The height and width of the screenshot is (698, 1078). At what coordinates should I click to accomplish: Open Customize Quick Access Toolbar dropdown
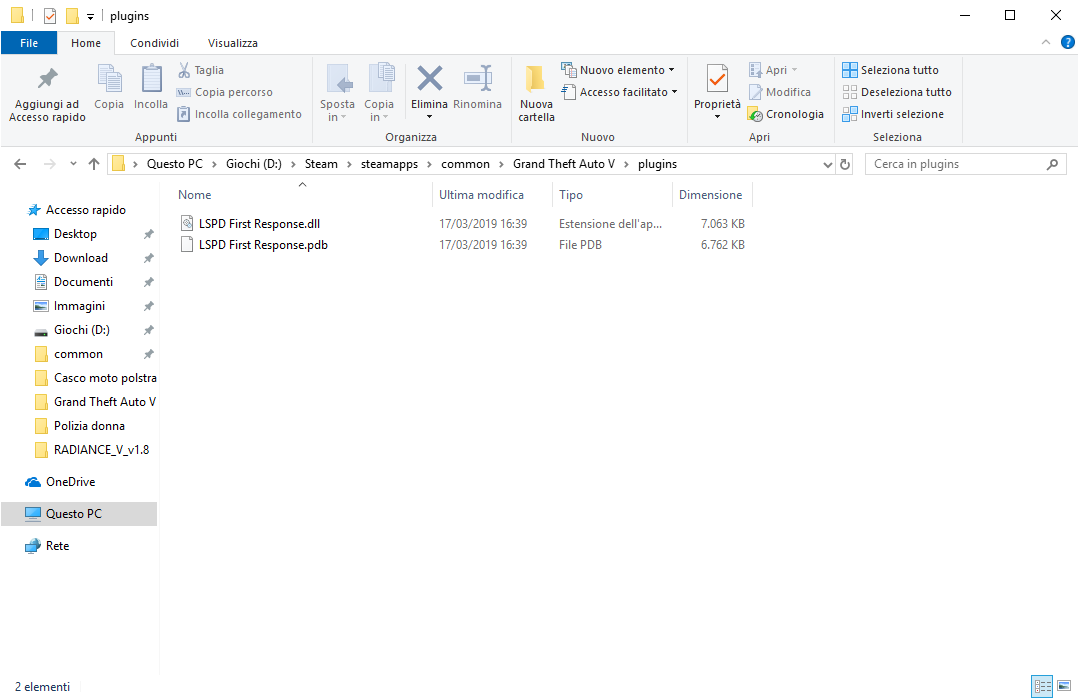coord(90,17)
